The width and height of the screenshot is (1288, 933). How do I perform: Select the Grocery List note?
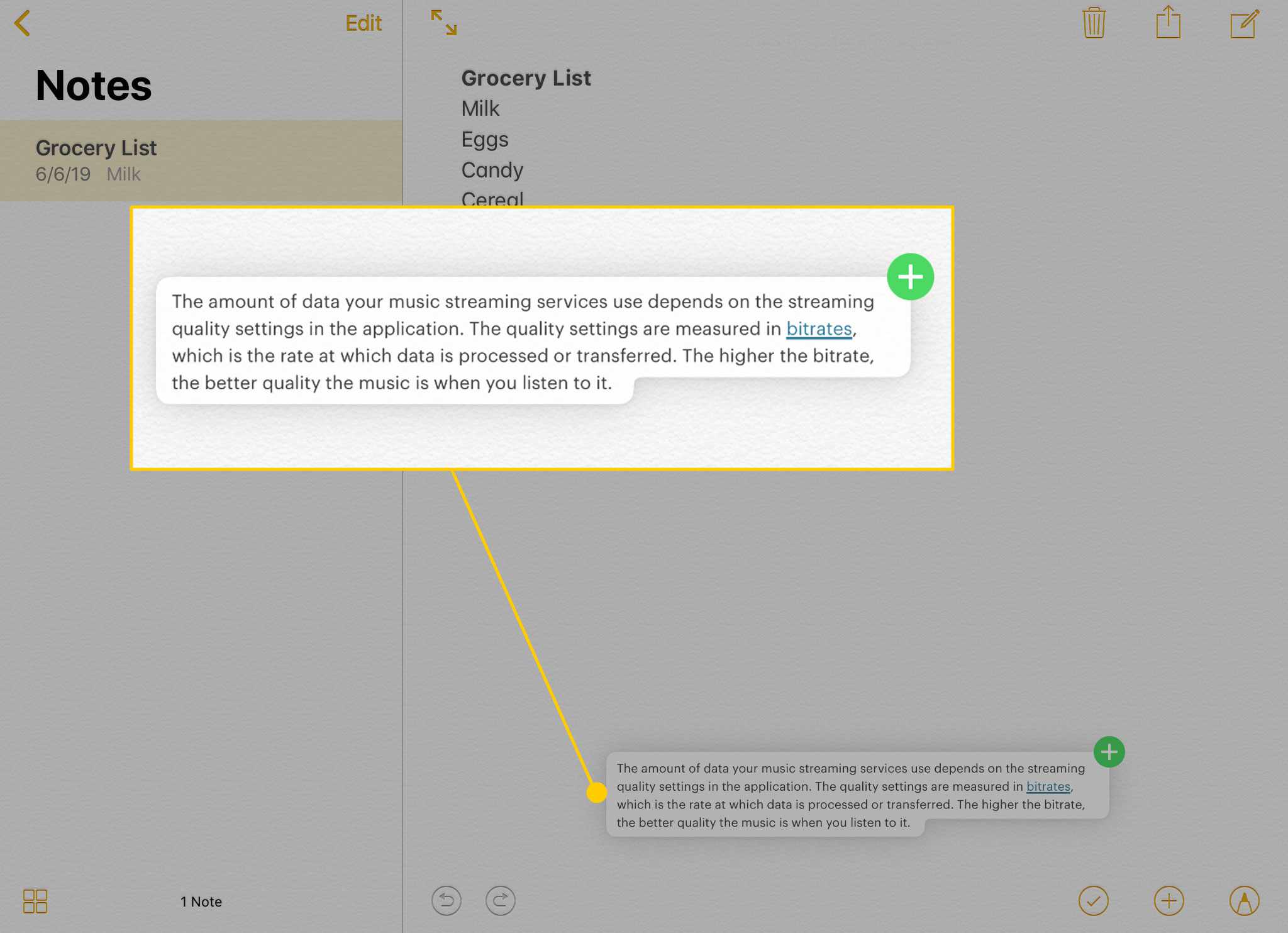click(201, 160)
